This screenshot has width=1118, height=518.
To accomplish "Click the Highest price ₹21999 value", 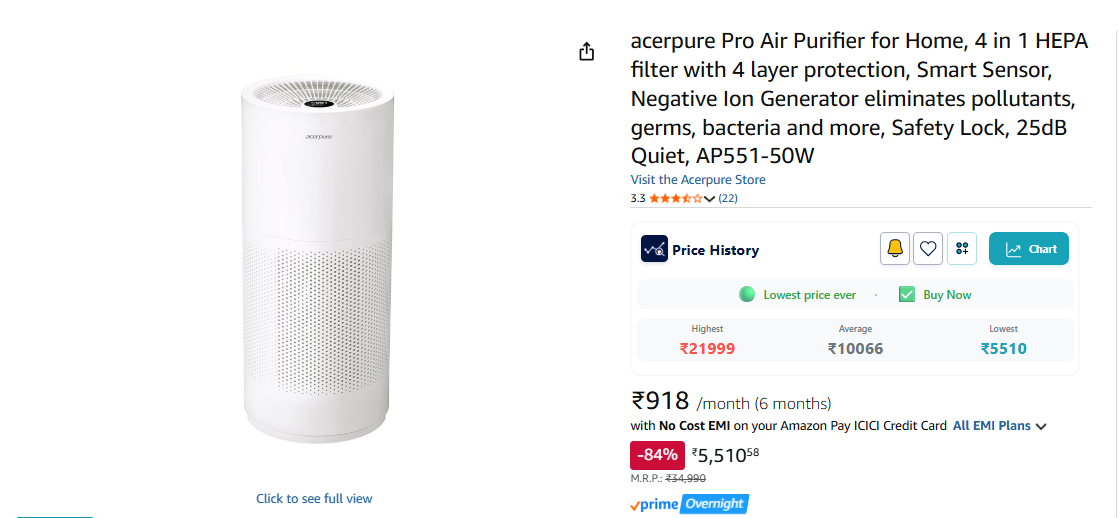I will [x=707, y=349].
